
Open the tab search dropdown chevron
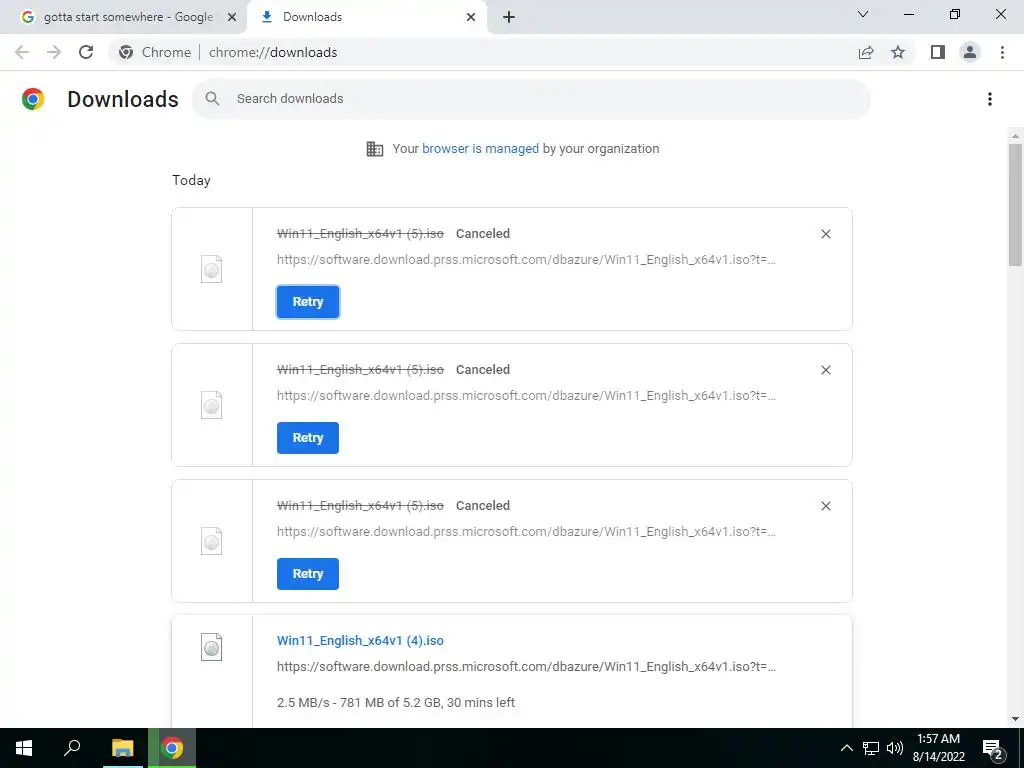point(863,14)
